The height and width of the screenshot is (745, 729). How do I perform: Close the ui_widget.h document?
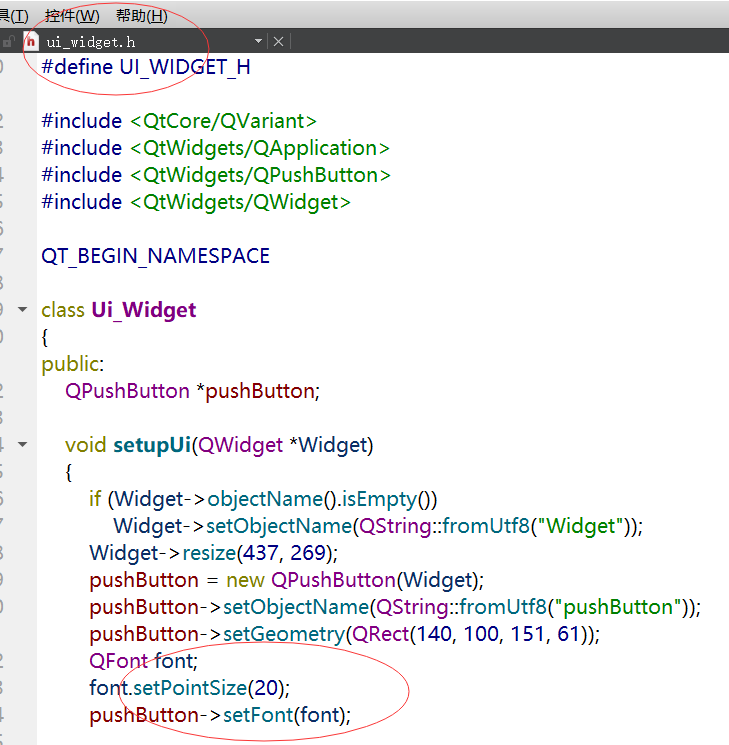coord(278,42)
